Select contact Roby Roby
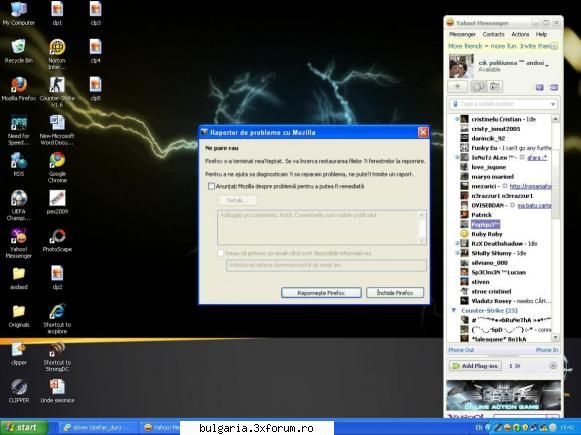The image size is (581, 435). point(487,234)
